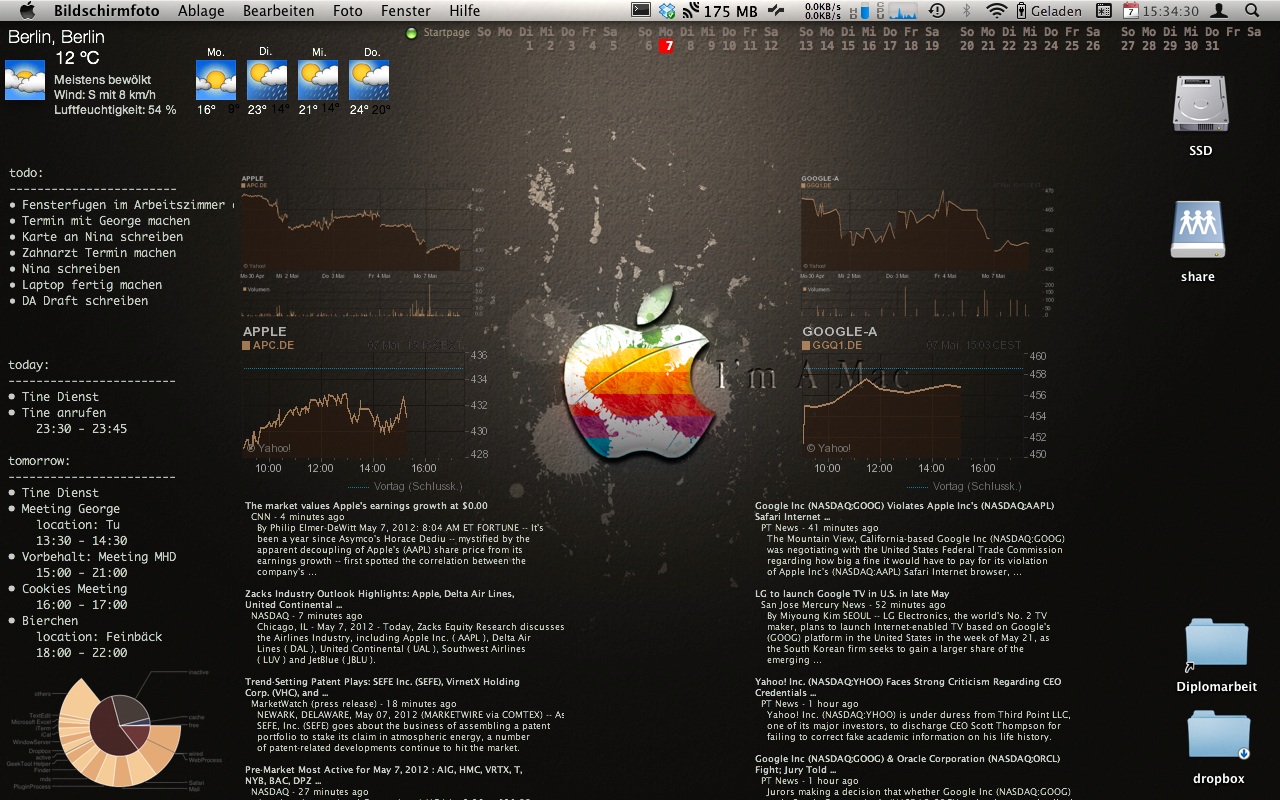
Task: Click the rainbow Apple logo wallpaper
Action: click(x=640, y=372)
